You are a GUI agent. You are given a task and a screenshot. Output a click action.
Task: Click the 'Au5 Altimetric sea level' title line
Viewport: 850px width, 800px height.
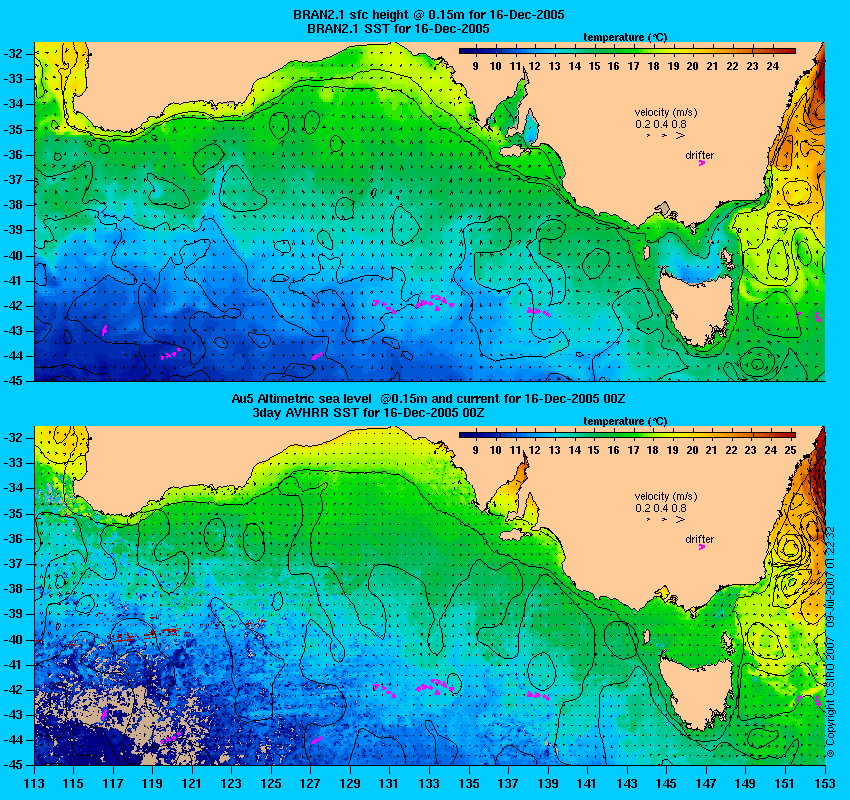(428, 399)
